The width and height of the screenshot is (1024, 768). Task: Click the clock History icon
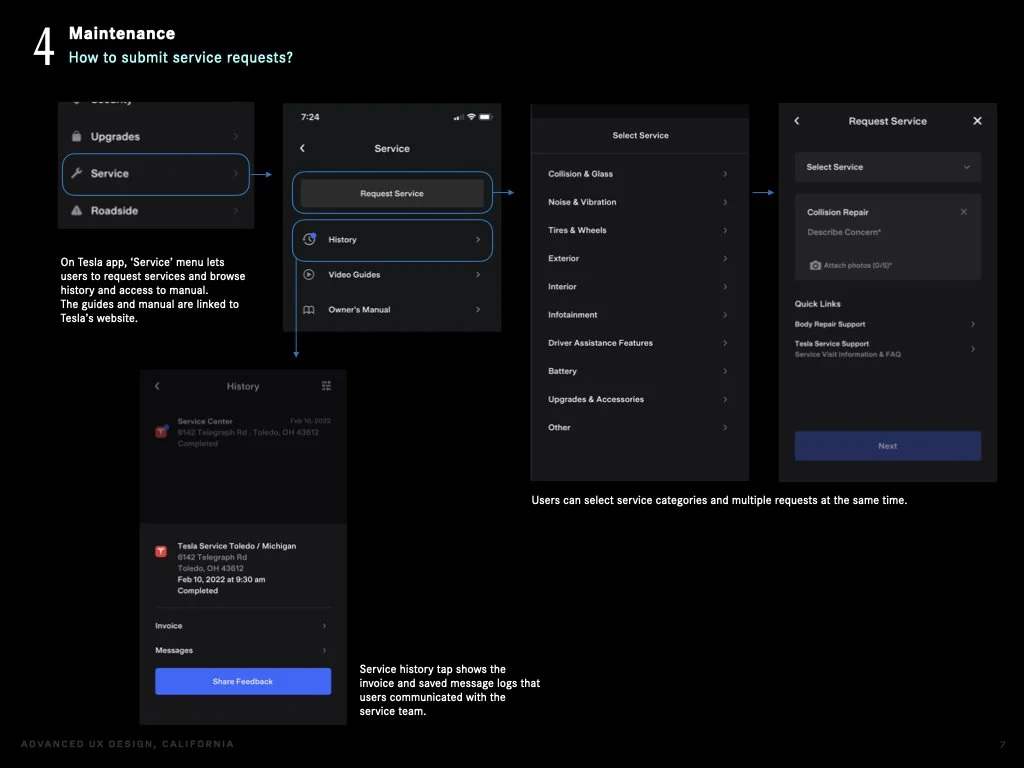[x=310, y=239]
